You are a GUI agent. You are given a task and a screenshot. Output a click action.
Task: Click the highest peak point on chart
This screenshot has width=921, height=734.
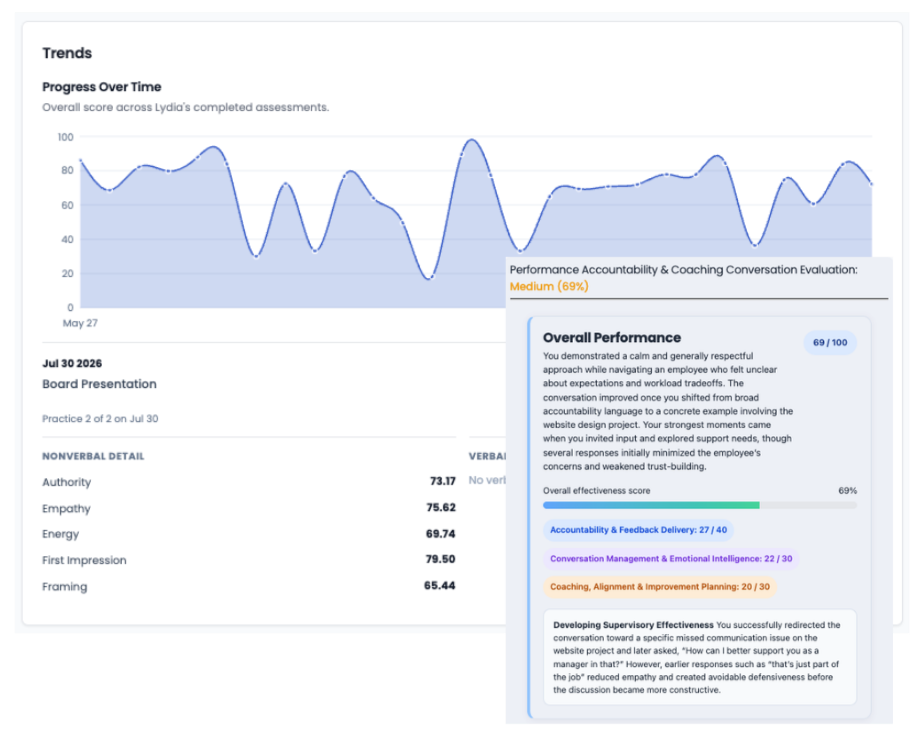471,140
